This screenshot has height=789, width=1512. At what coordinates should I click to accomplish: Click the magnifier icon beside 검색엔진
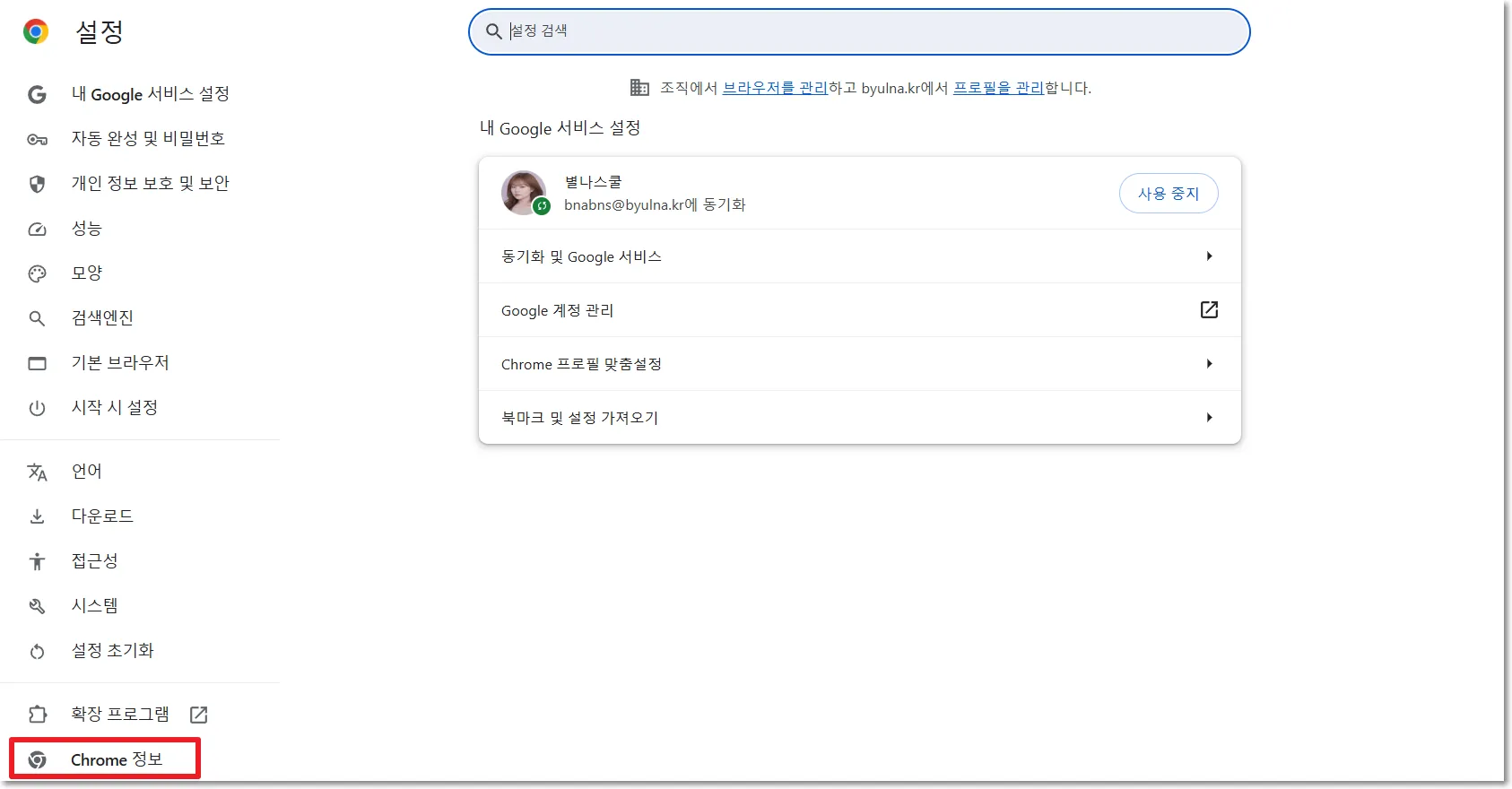(x=37, y=318)
